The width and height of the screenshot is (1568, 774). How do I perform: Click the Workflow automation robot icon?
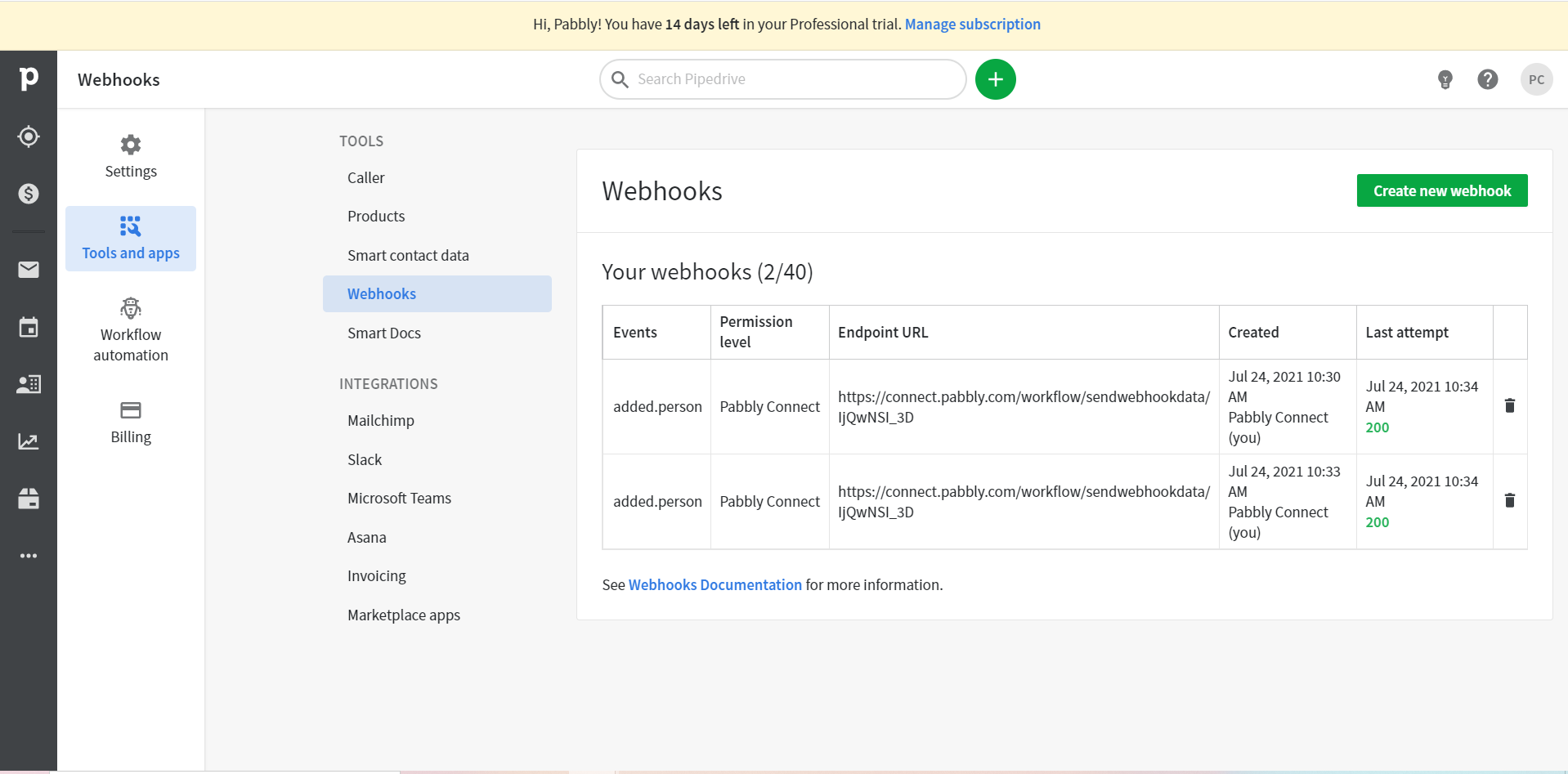click(x=131, y=308)
